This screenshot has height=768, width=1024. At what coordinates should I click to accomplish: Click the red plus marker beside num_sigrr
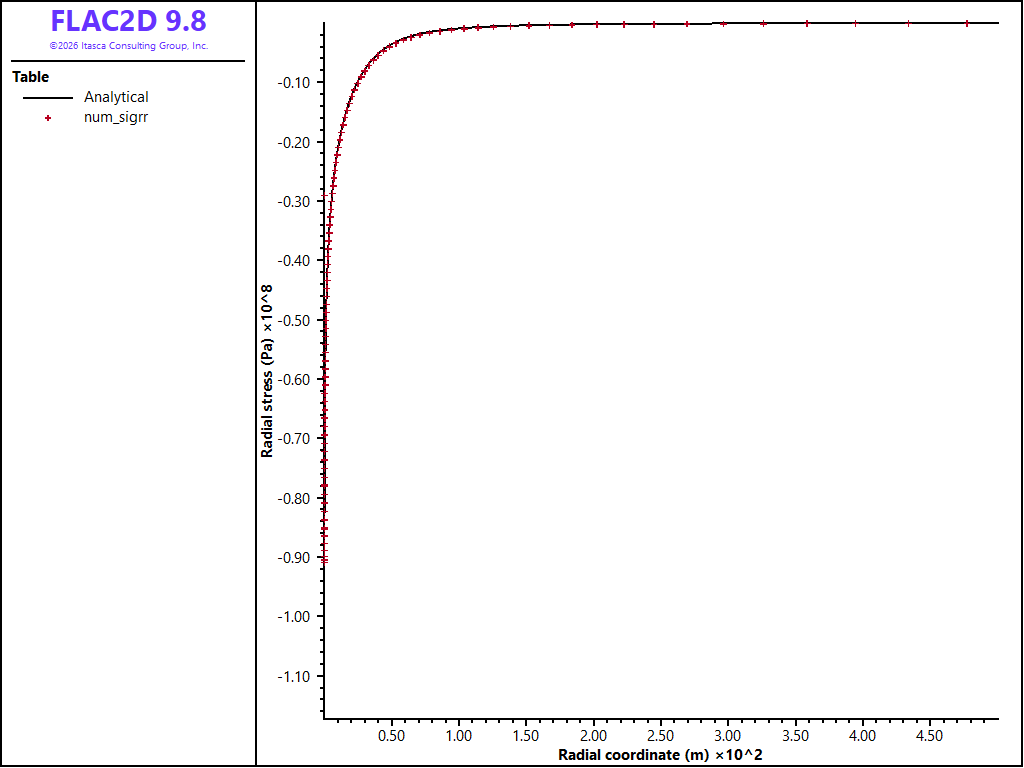[x=48, y=118]
